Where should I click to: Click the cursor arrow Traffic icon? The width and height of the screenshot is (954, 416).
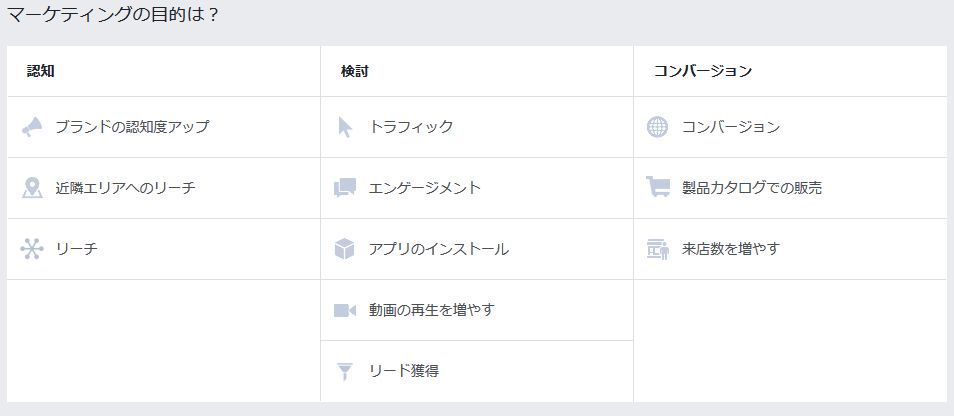point(345,127)
